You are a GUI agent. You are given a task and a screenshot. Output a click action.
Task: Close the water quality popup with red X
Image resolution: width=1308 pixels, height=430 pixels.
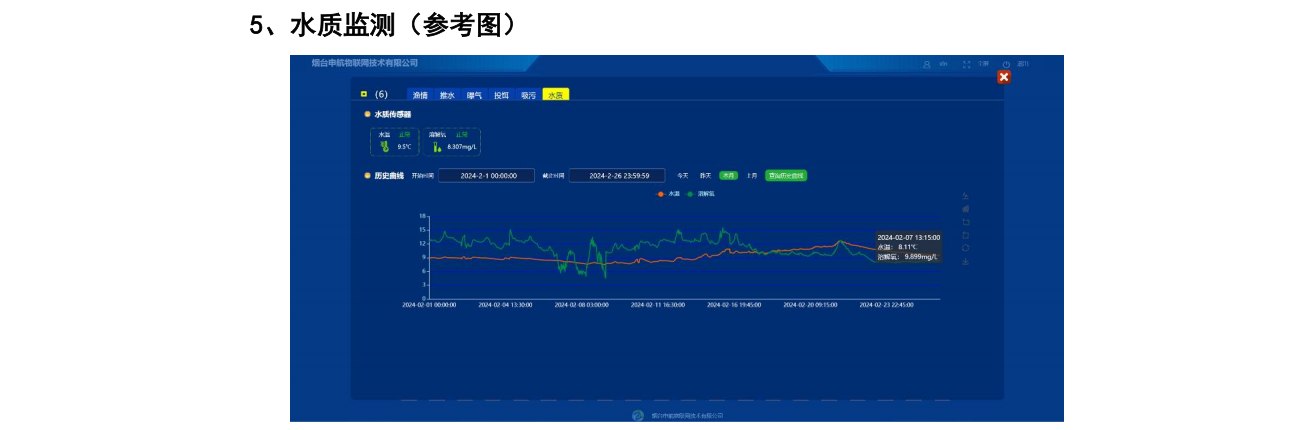click(x=1004, y=77)
